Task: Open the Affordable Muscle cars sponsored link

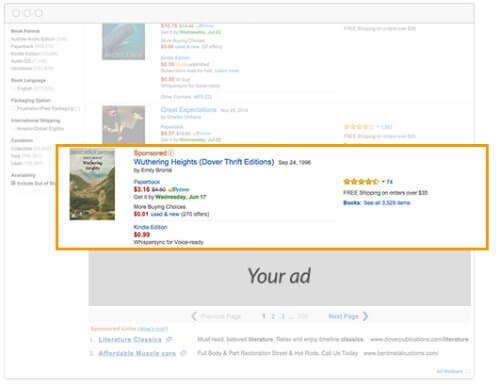Action: (137, 353)
